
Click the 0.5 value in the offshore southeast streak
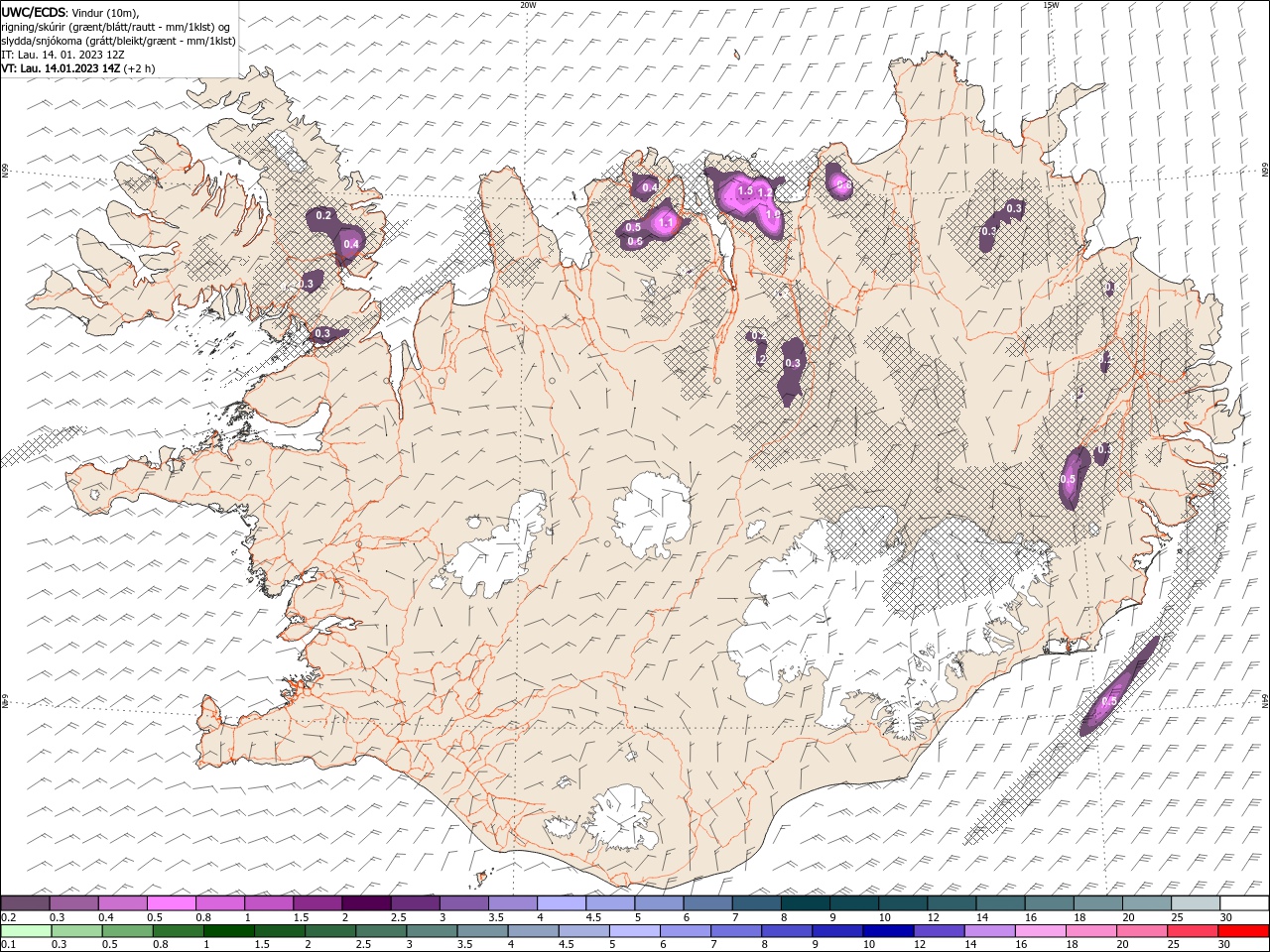[1109, 701]
